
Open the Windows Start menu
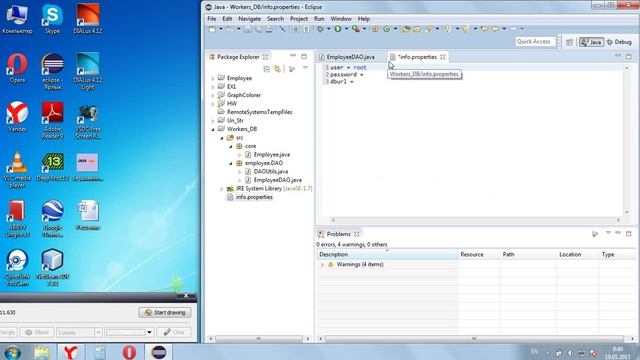(12, 352)
